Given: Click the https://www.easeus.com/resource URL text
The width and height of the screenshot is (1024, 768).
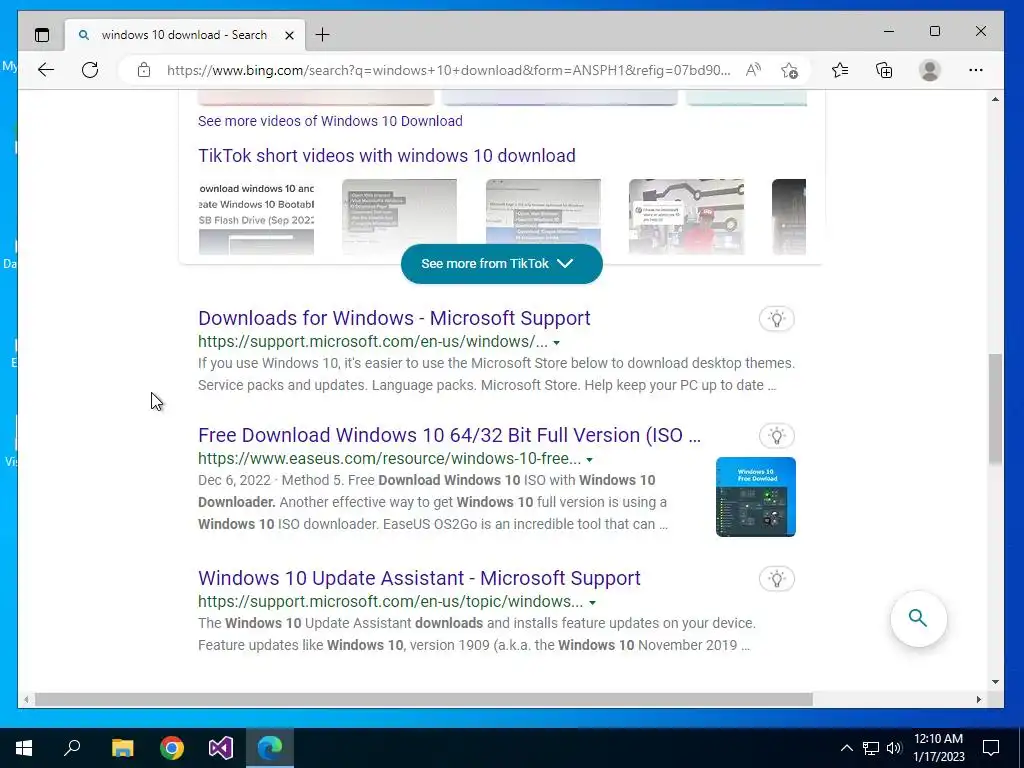Looking at the screenshot, I should pyautogui.click(x=389, y=458).
